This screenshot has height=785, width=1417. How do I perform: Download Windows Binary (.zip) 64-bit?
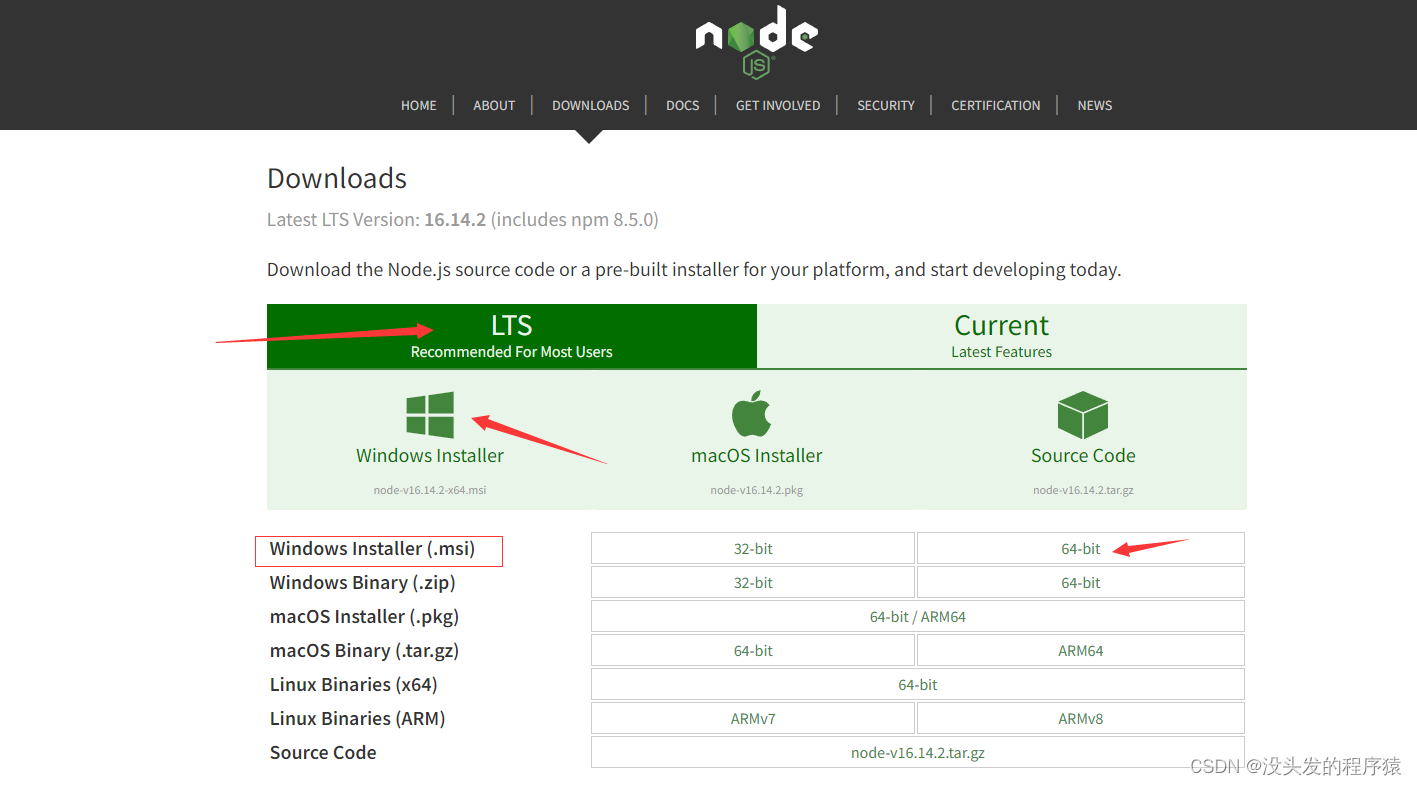click(x=1081, y=582)
